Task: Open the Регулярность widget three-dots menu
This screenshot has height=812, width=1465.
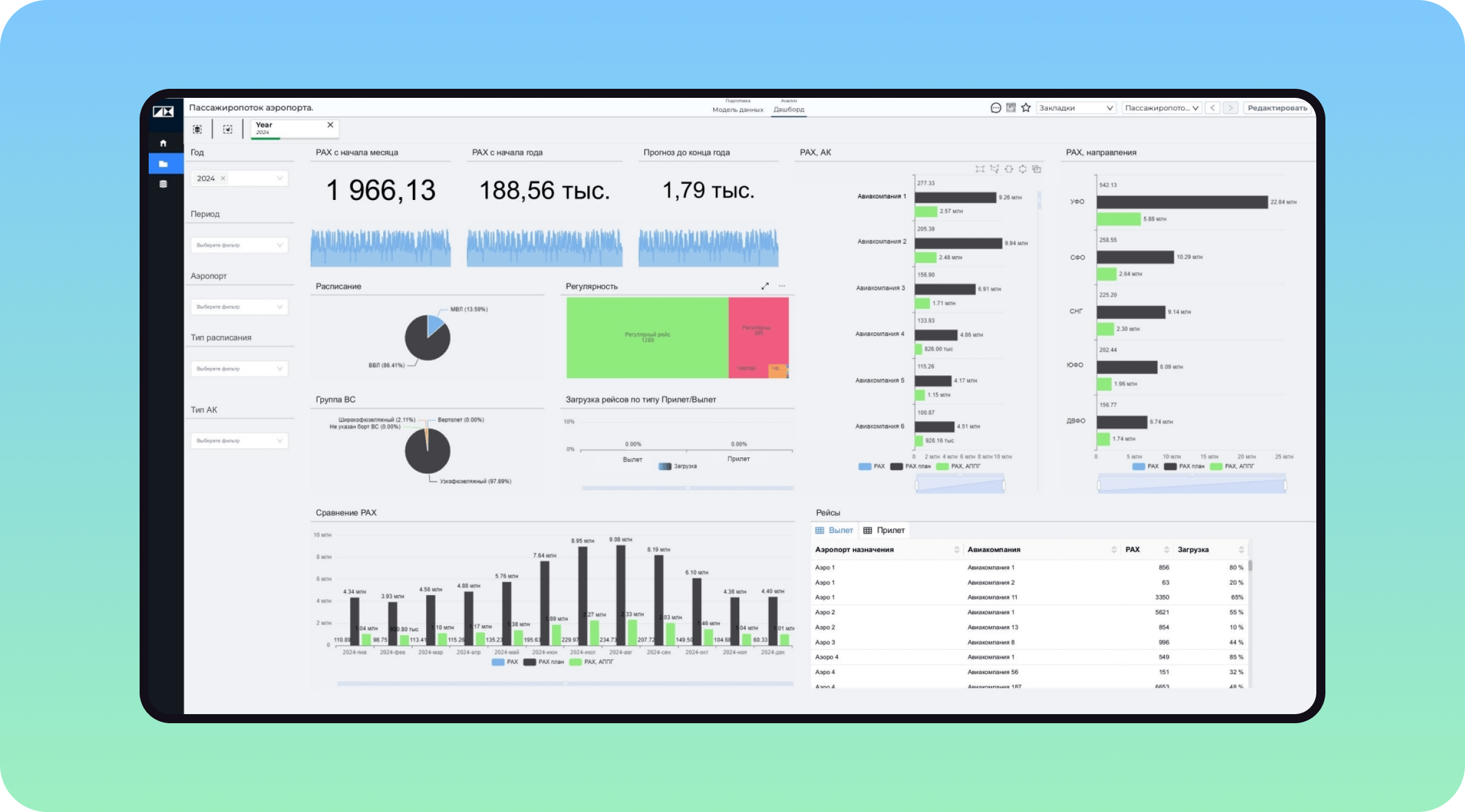Action: tap(782, 286)
